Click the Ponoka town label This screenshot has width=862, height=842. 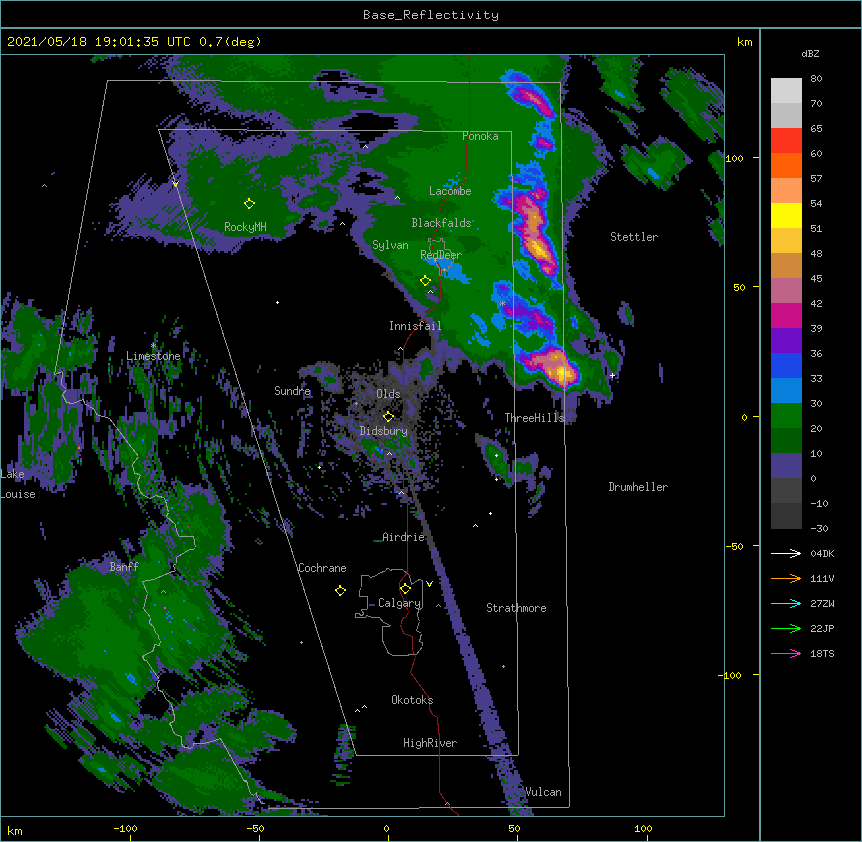(x=480, y=136)
